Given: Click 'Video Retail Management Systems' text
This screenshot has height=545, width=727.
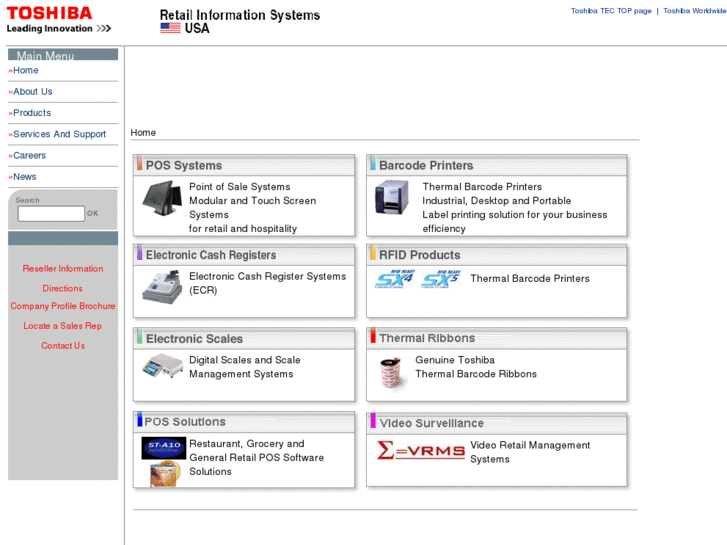Looking at the screenshot, I should point(530,452).
